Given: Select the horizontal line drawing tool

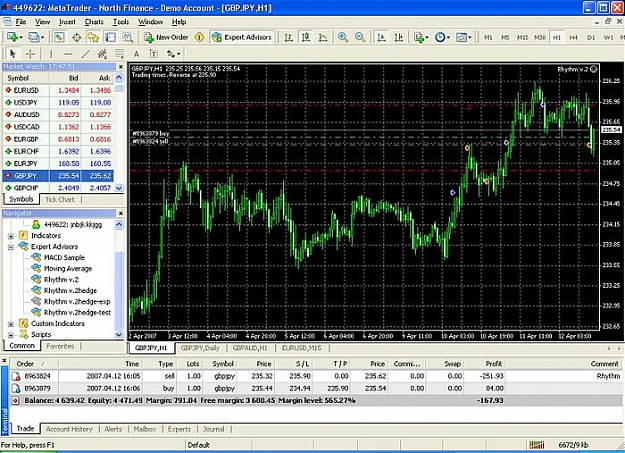Looking at the screenshot, I should click(68, 54).
